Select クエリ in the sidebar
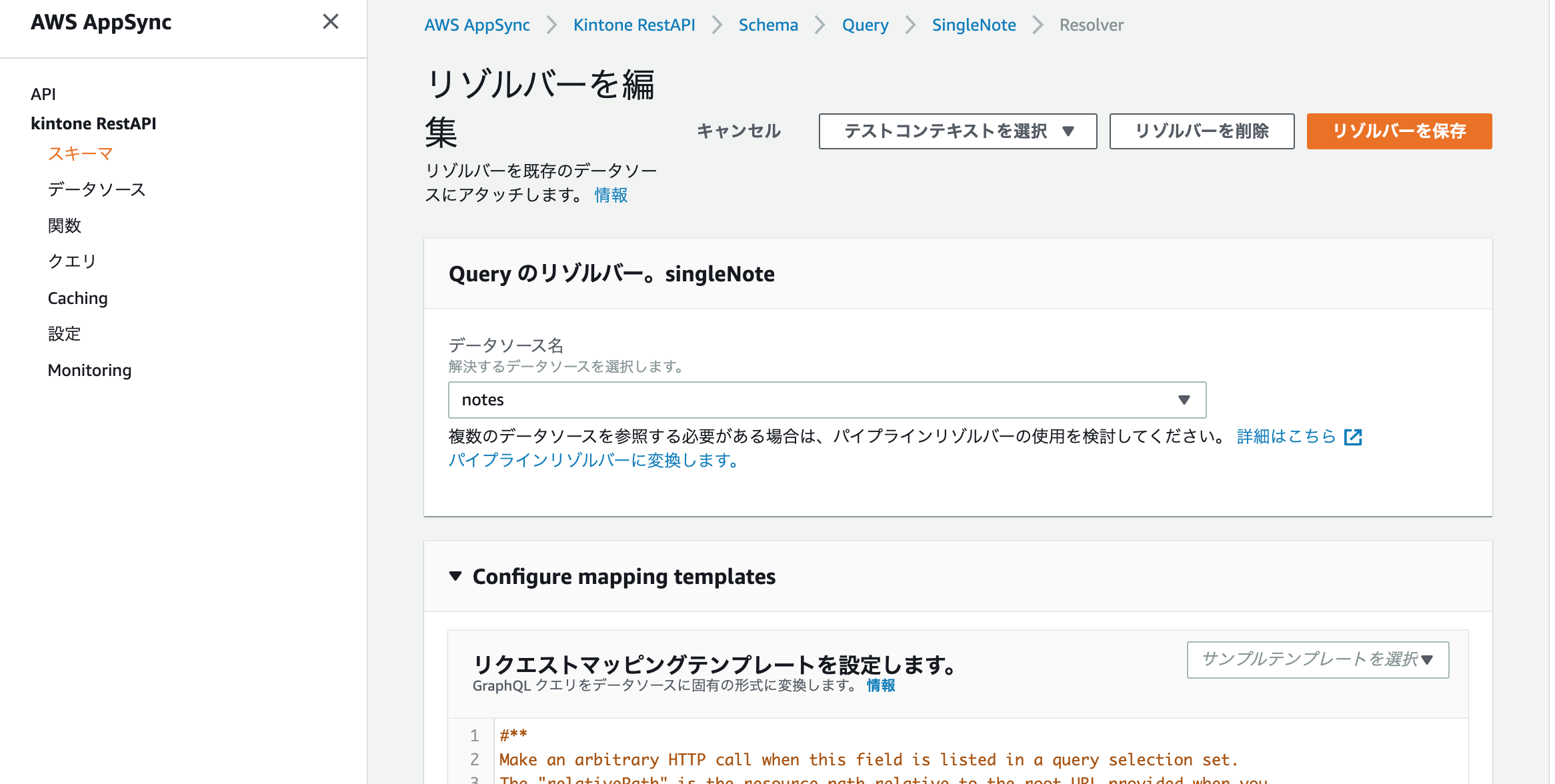This screenshot has width=1555, height=784. (72, 261)
